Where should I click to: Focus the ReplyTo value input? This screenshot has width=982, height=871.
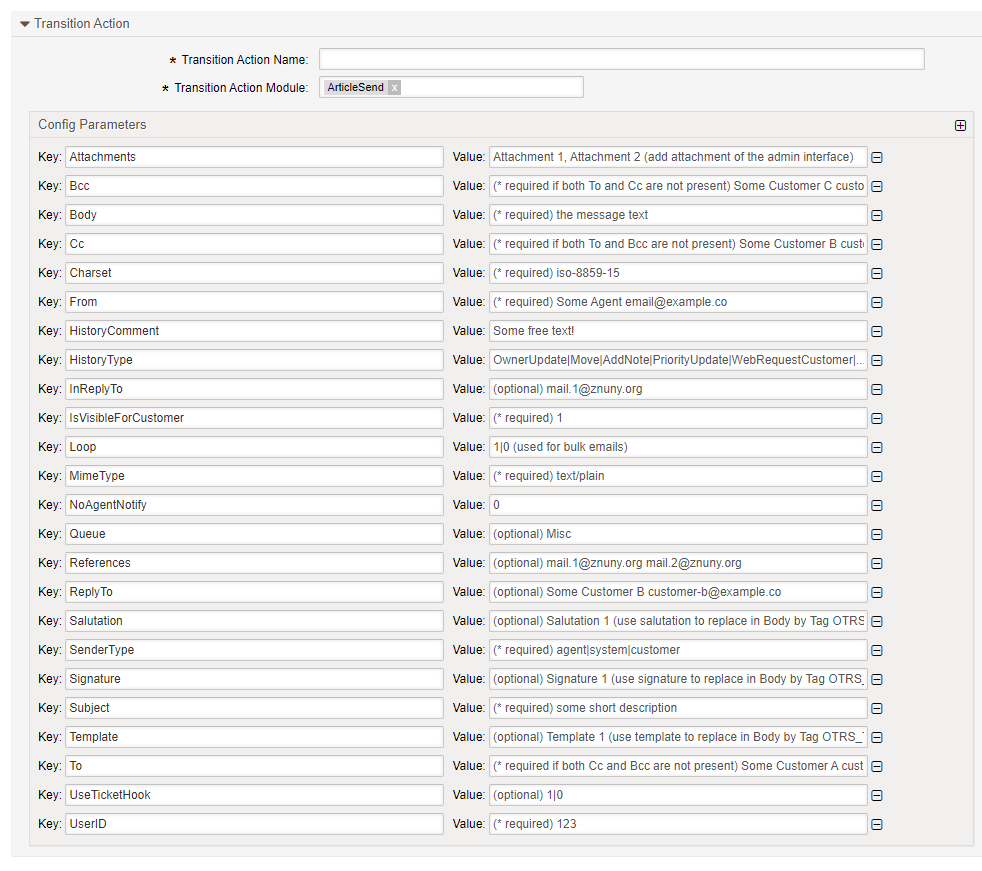pos(677,592)
